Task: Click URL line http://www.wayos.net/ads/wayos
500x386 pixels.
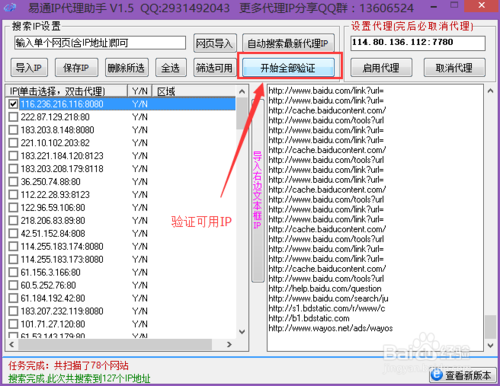Action: pyautogui.click(x=331, y=328)
